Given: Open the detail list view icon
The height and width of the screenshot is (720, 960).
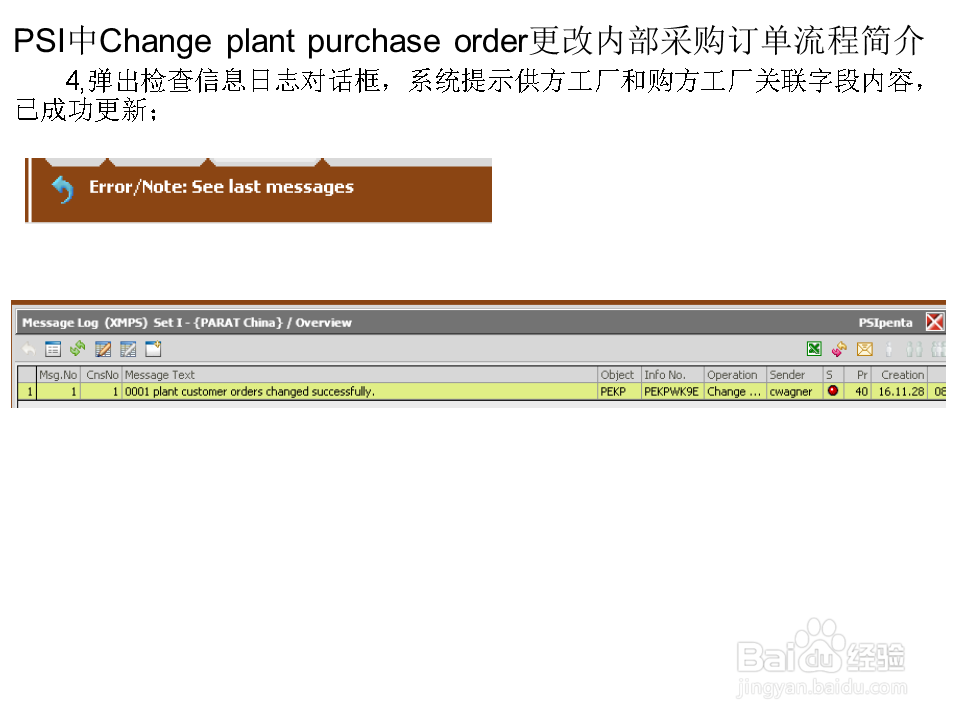Looking at the screenshot, I should [x=52, y=349].
